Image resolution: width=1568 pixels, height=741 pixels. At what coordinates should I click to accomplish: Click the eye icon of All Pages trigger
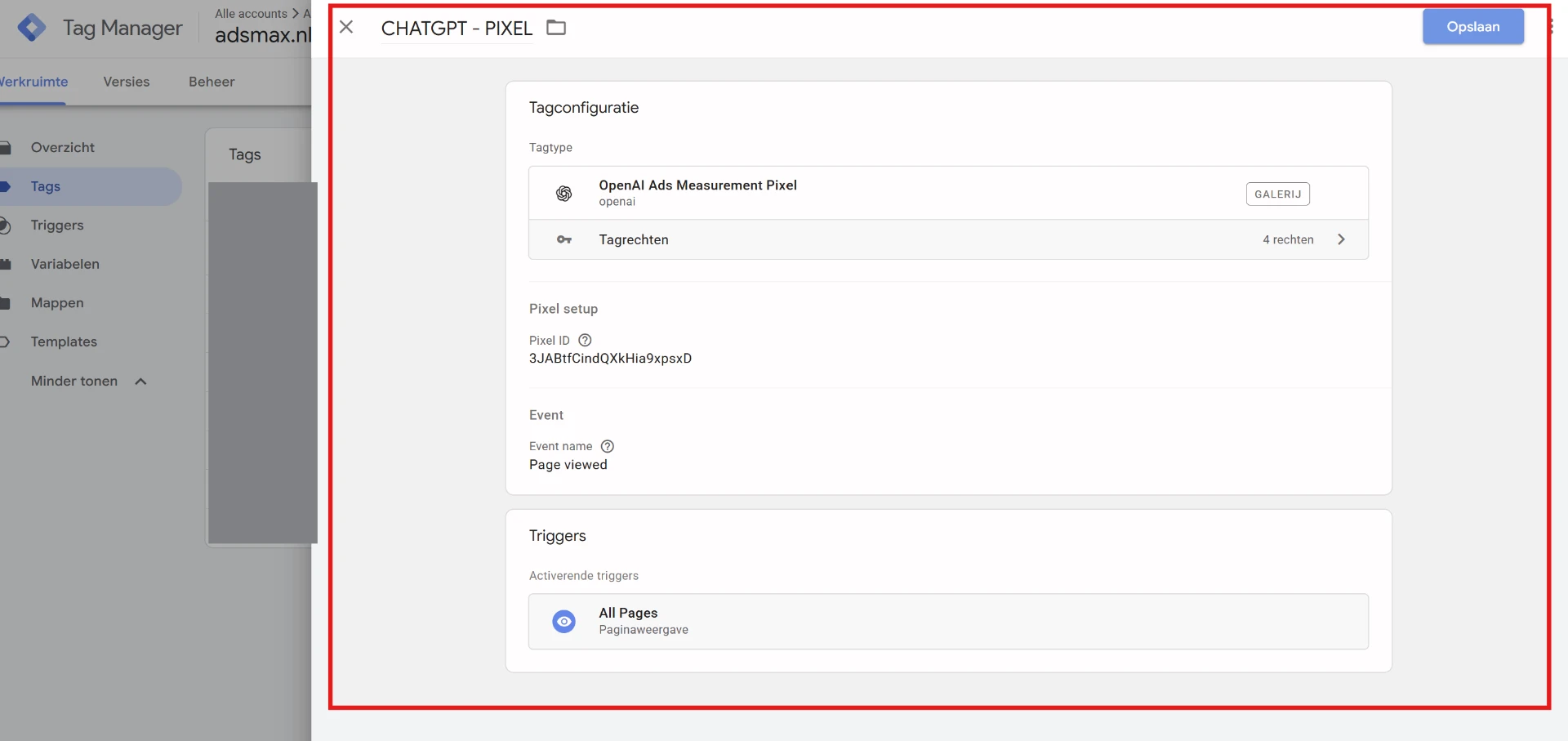(x=563, y=622)
